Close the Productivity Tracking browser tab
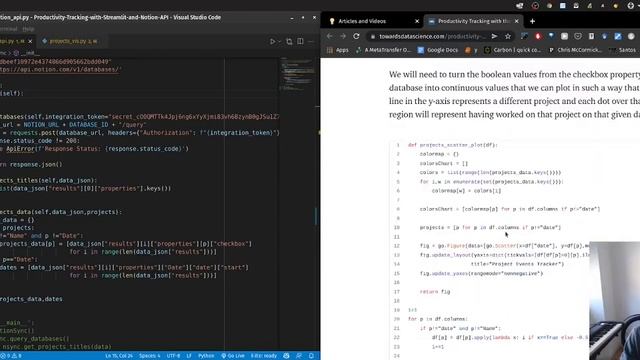The height and width of the screenshot is (360, 640). tap(516, 21)
